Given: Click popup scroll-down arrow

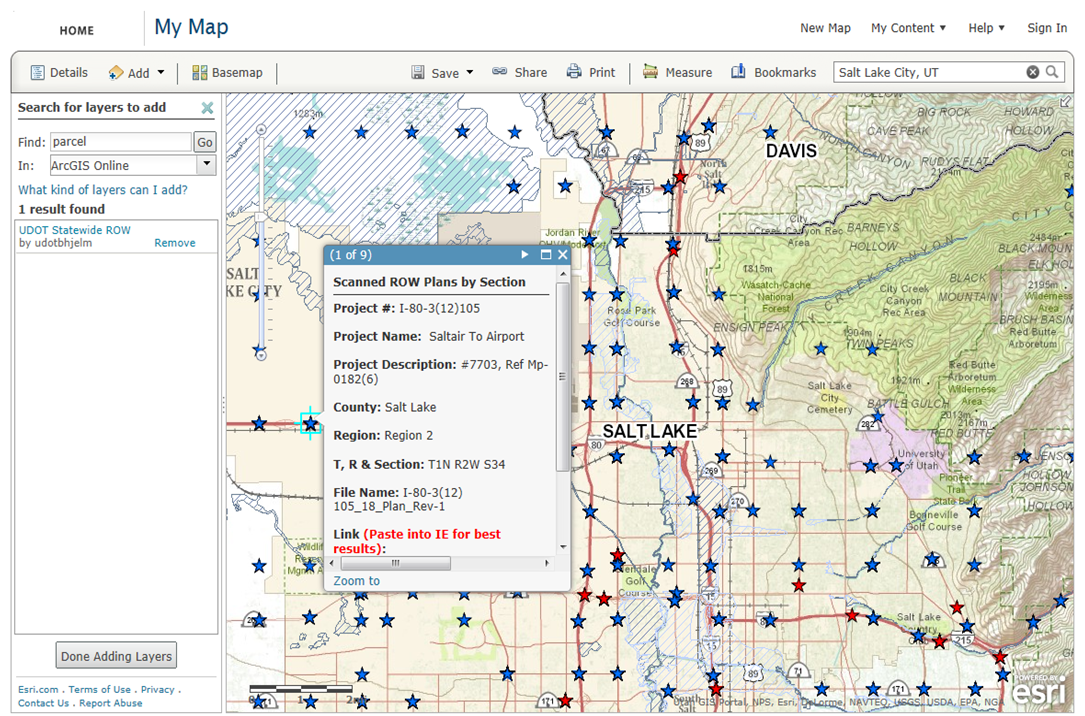Looking at the screenshot, I should click(563, 547).
